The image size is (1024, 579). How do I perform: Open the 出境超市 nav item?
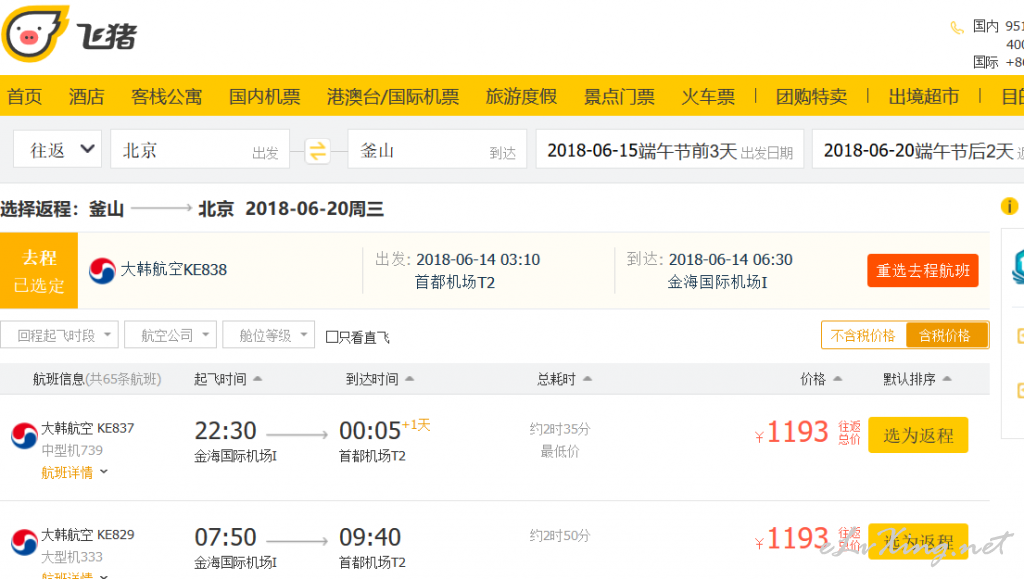click(x=923, y=97)
